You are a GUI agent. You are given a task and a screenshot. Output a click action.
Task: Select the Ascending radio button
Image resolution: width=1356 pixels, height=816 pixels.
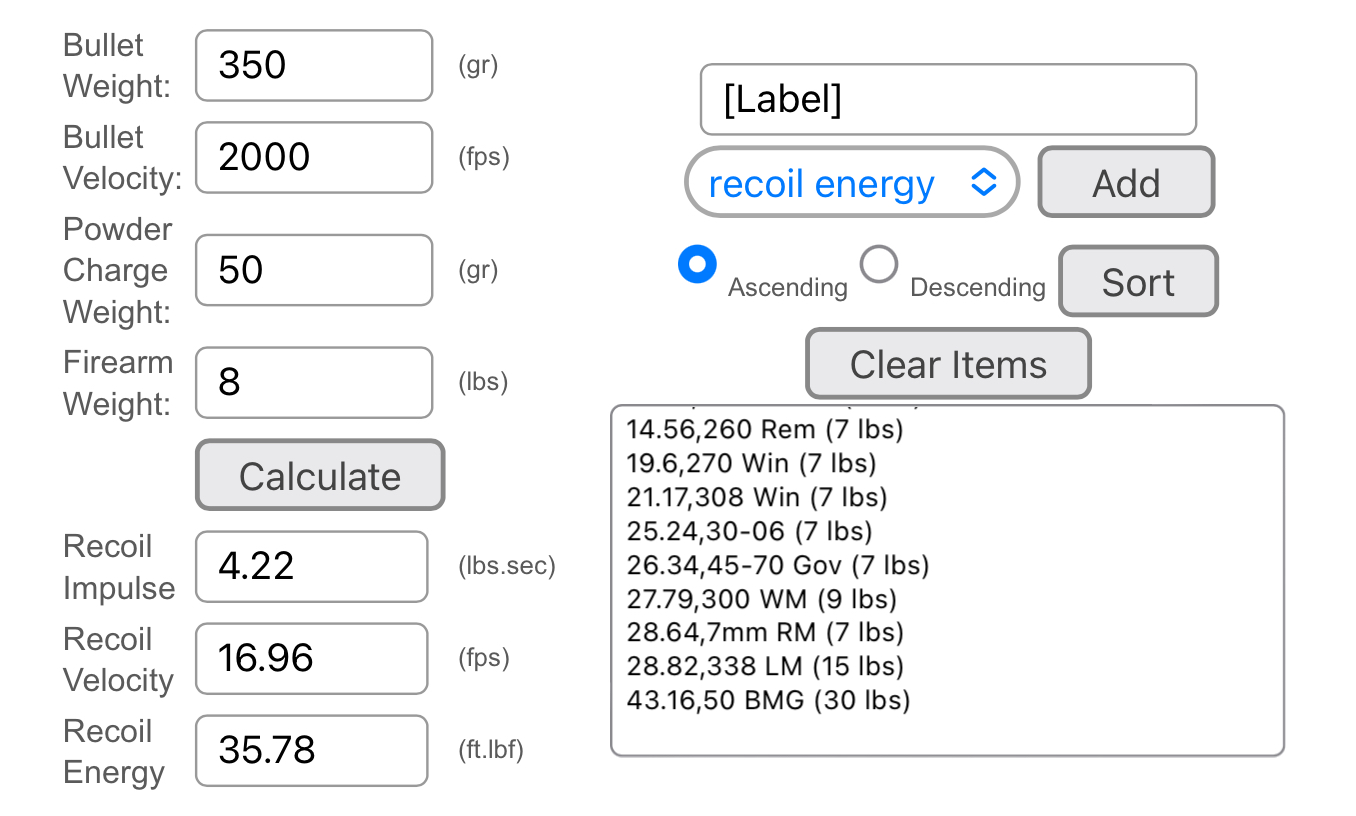[x=697, y=264]
